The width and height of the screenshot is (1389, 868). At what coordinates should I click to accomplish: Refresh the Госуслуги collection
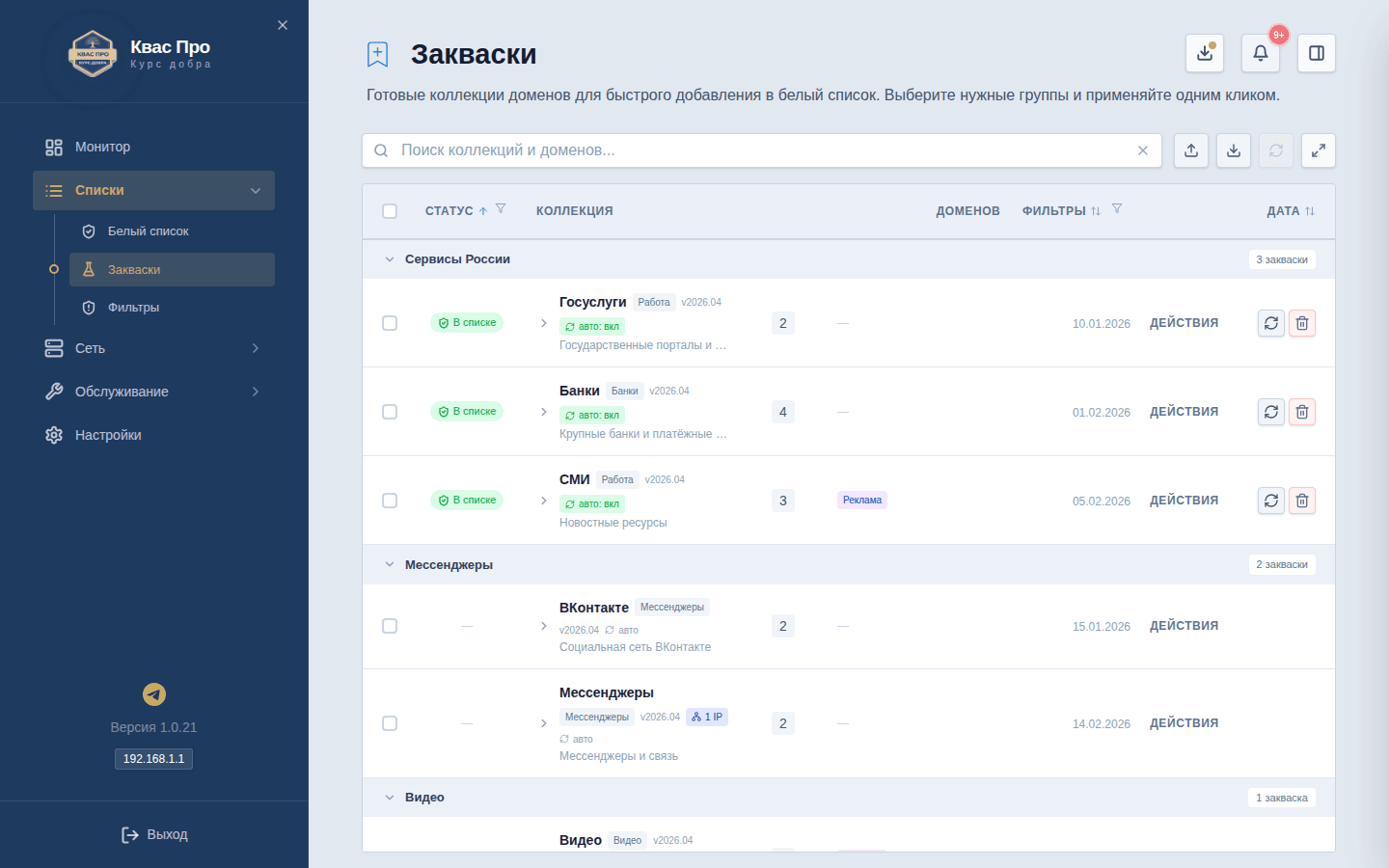point(1271,323)
